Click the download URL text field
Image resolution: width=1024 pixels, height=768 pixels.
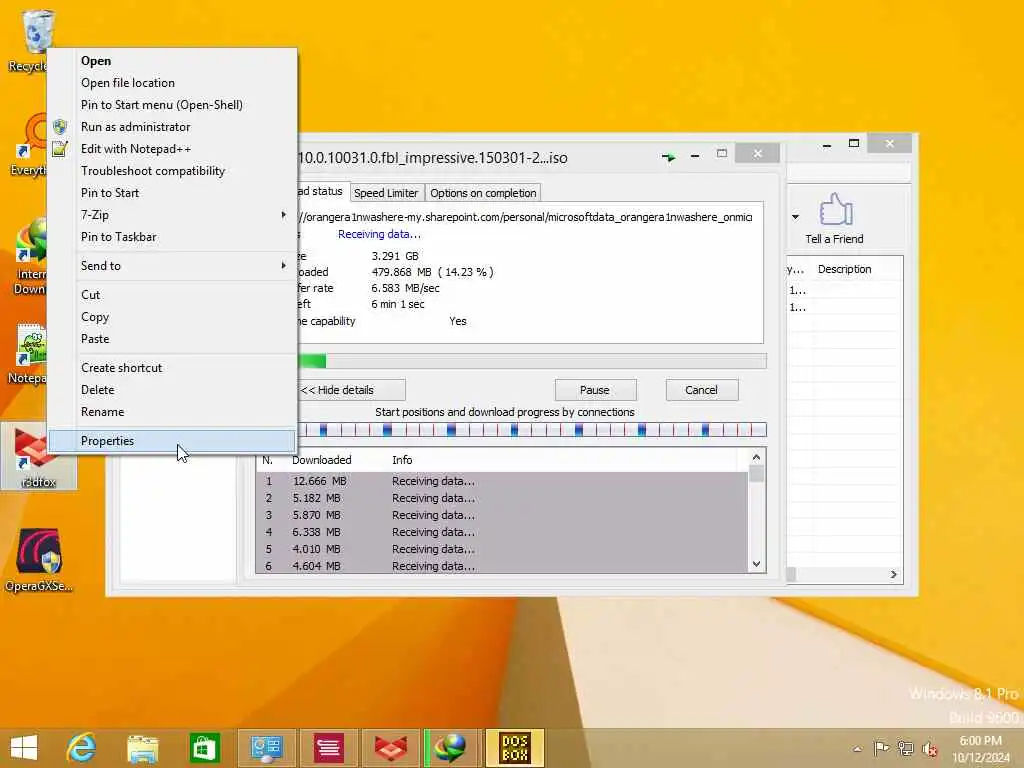coord(526,217)
